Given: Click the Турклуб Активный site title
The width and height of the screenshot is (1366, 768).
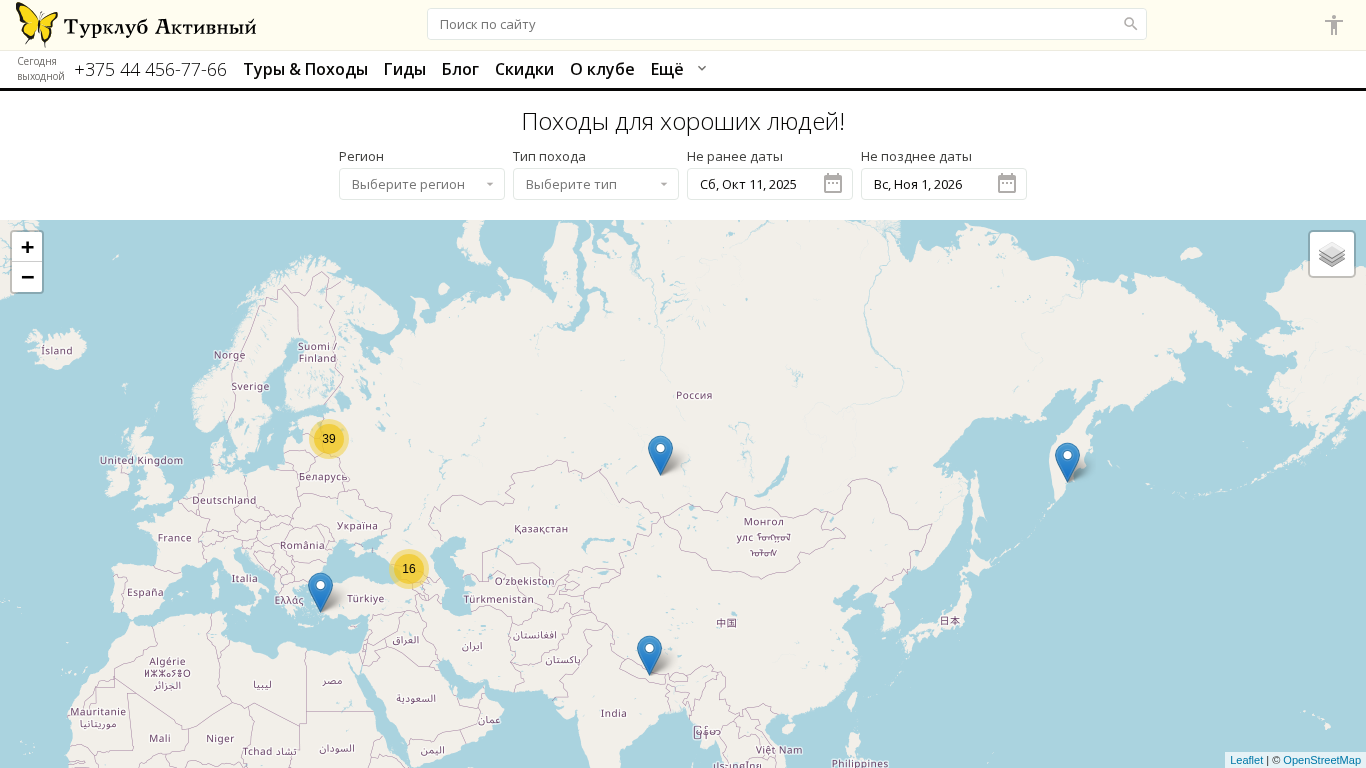Looking at the screenshot, I should 160,26.
